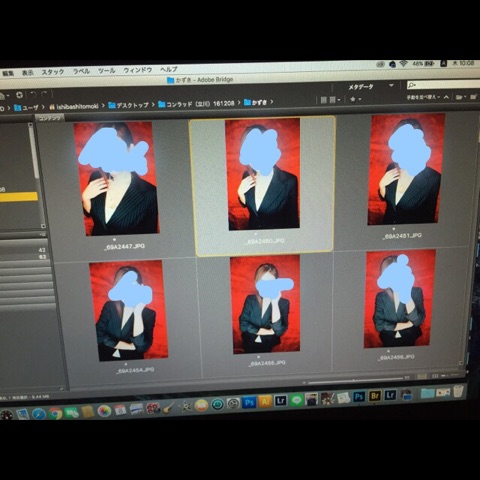Viewport: 480px width, 480px height.
Task: Expand the メタデータ workspace dropdown
Action: pyautogui.click(x=391, y=86)
